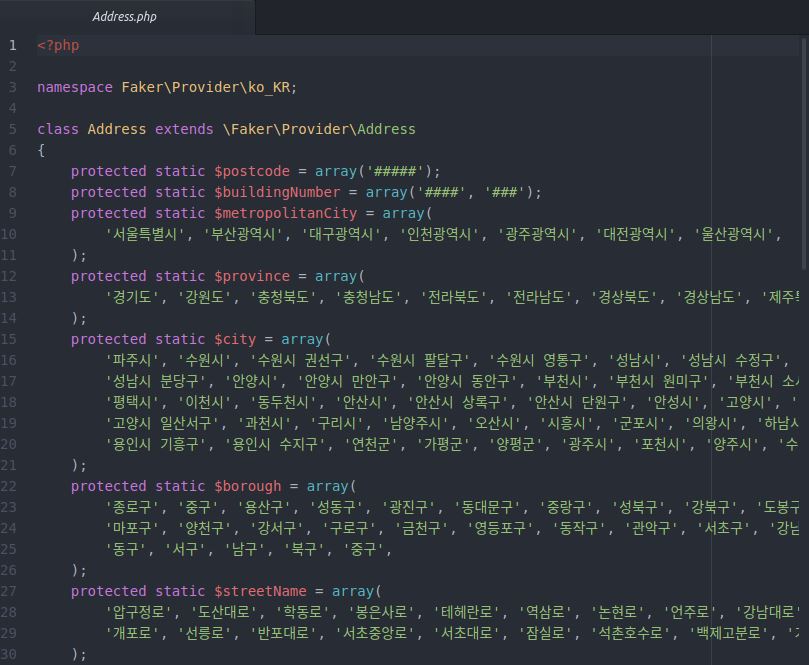Viewport: 809px width, 665px height.
Task: Click the '서울특별시' string on line 10
Action: (146, 234)
